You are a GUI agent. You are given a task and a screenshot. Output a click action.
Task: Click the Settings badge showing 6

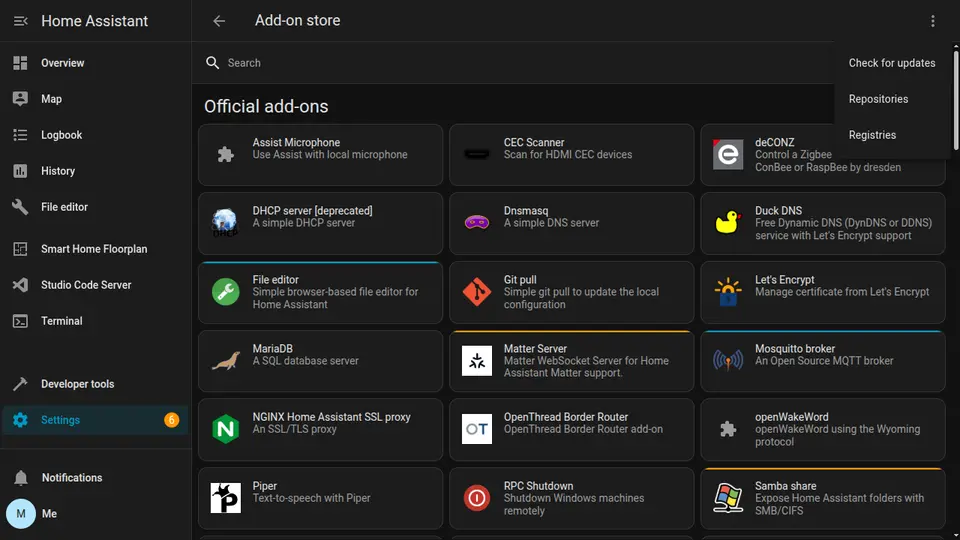click(171, 420)
